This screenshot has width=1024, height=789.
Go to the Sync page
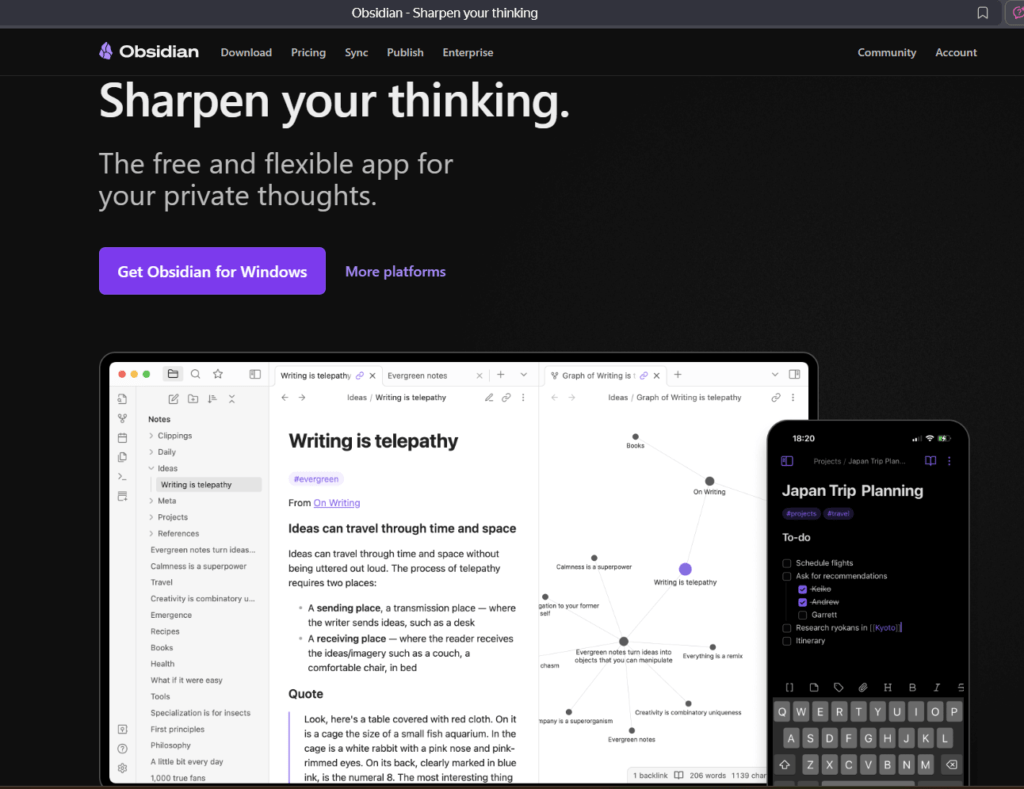357,52
